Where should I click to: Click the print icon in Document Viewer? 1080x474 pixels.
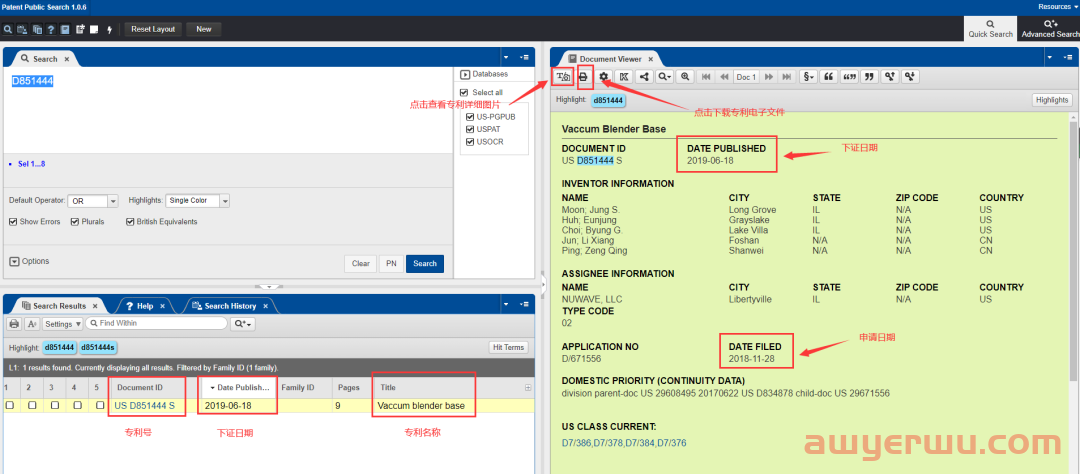point(583,76)
